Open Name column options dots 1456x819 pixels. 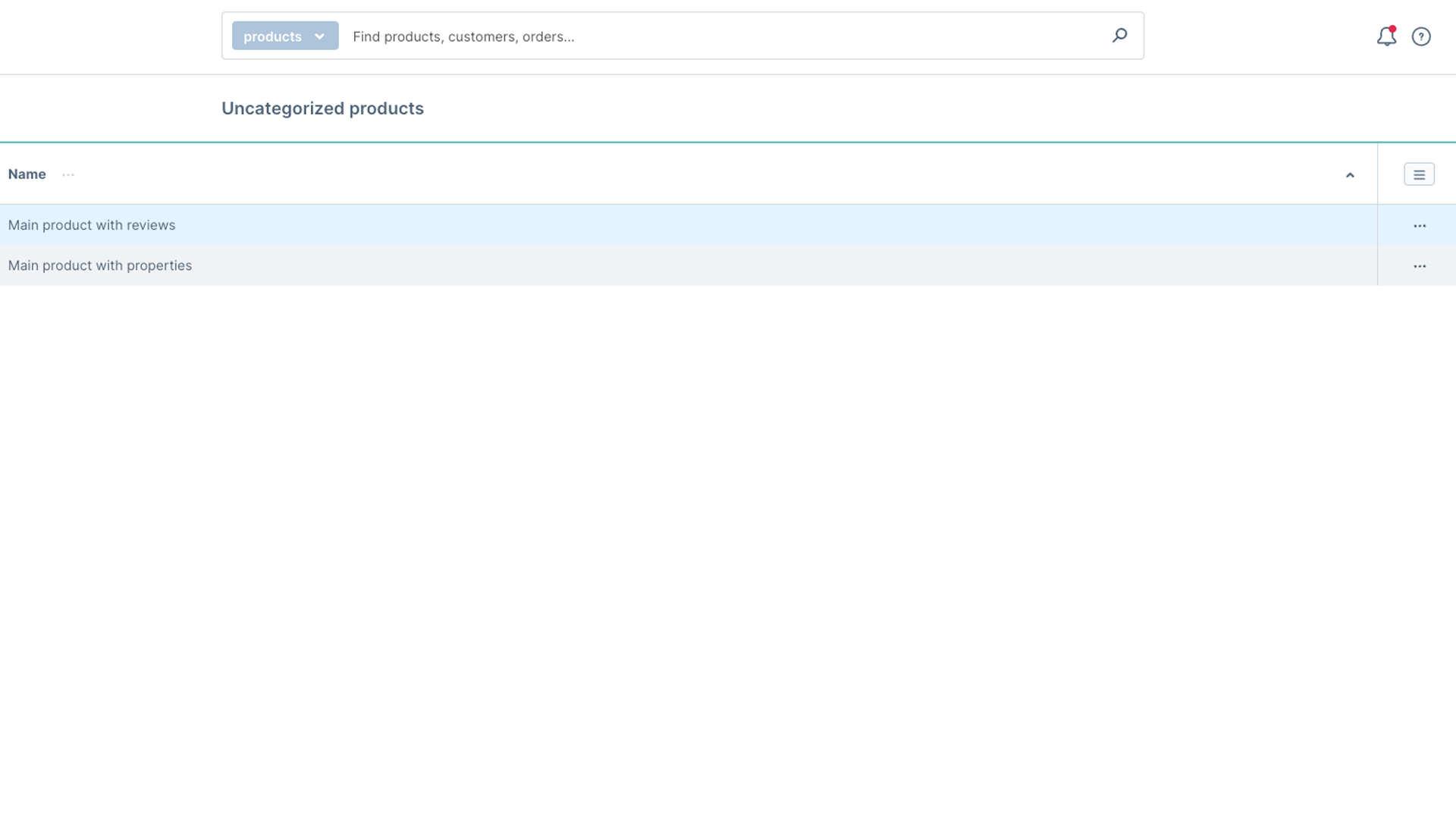(68, 174)
